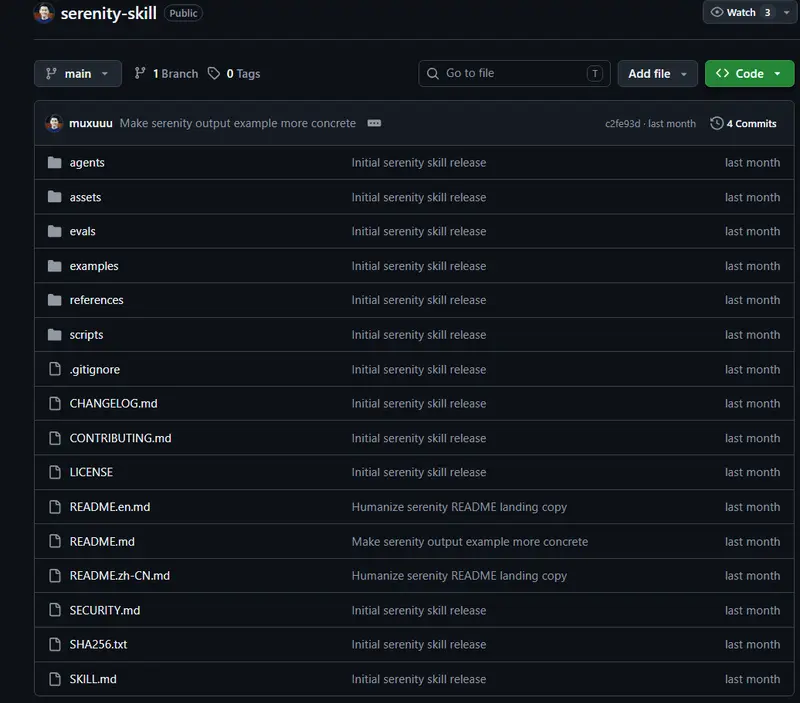The width and height of the screenshot is (800, 703).
Task: Click the agents folder icon
Action: [x=55, y=162]
